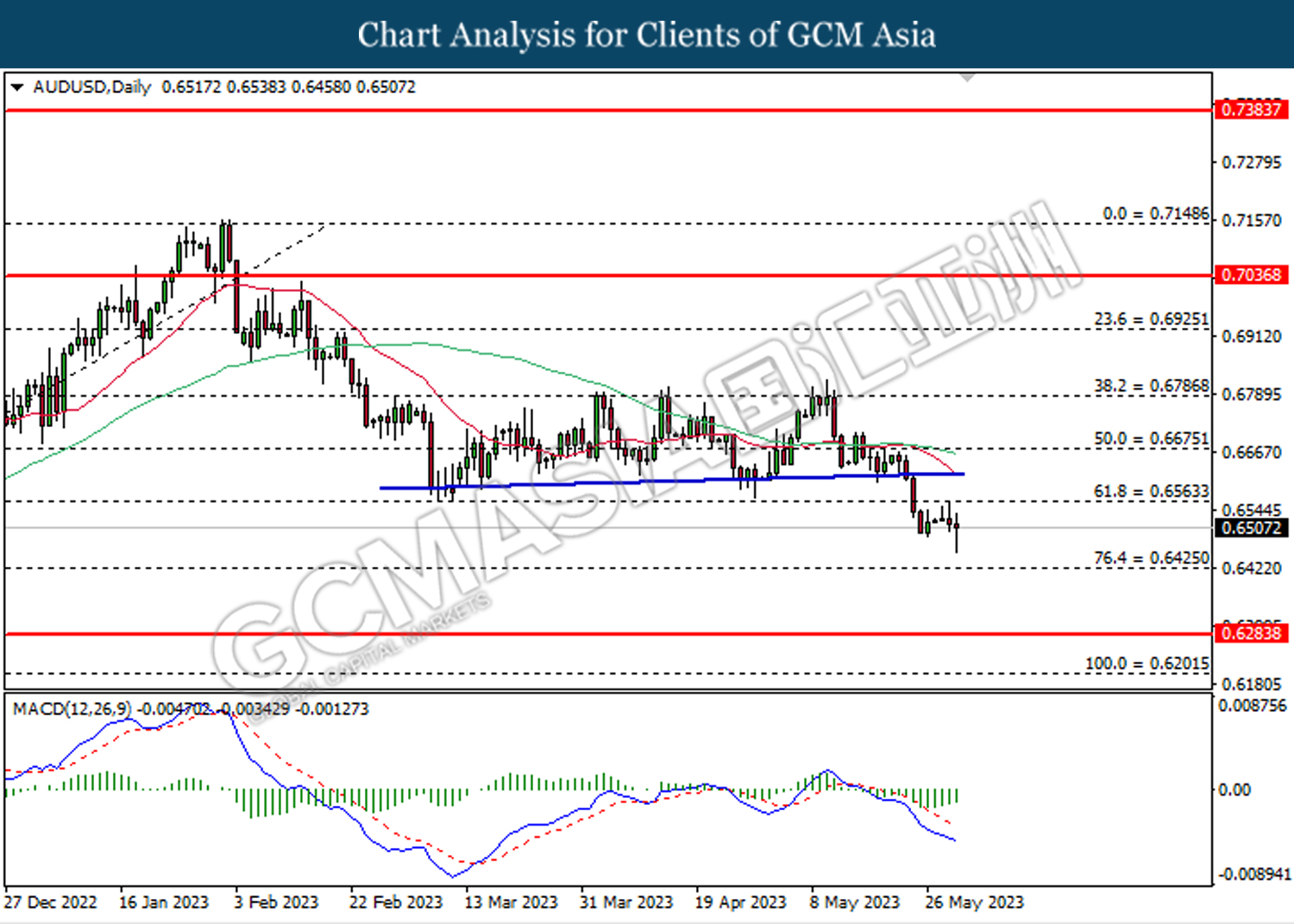
Task: Click the axis price 0.61805
Action: coord(1252,684)
